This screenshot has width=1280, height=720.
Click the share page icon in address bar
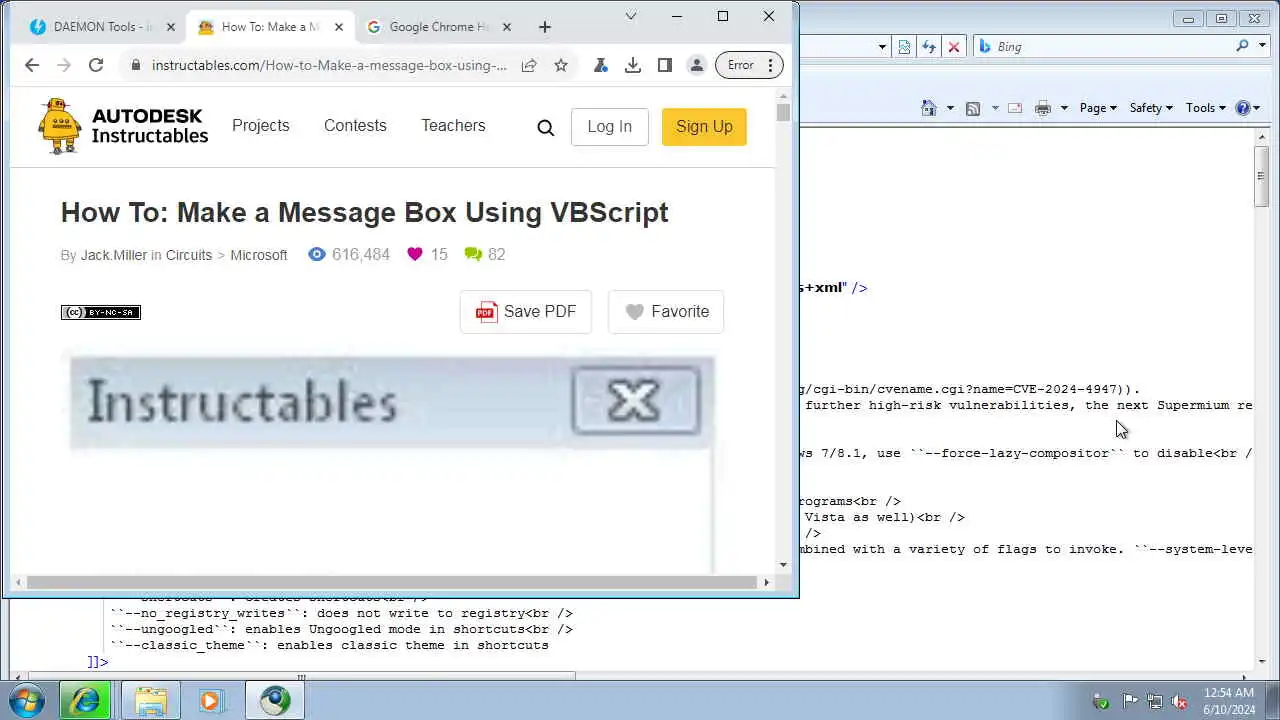point(529,65)
